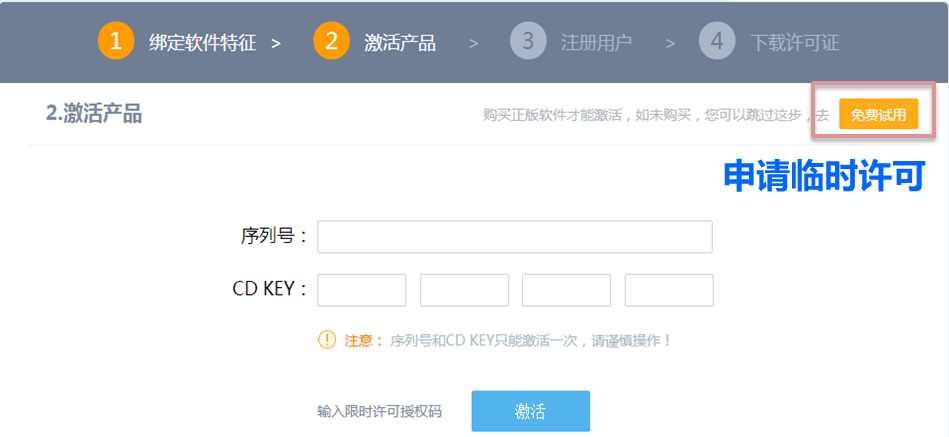This screenshot has height=437, width=949.
Task: Focus the 序列号 text field
Action: 515,237
